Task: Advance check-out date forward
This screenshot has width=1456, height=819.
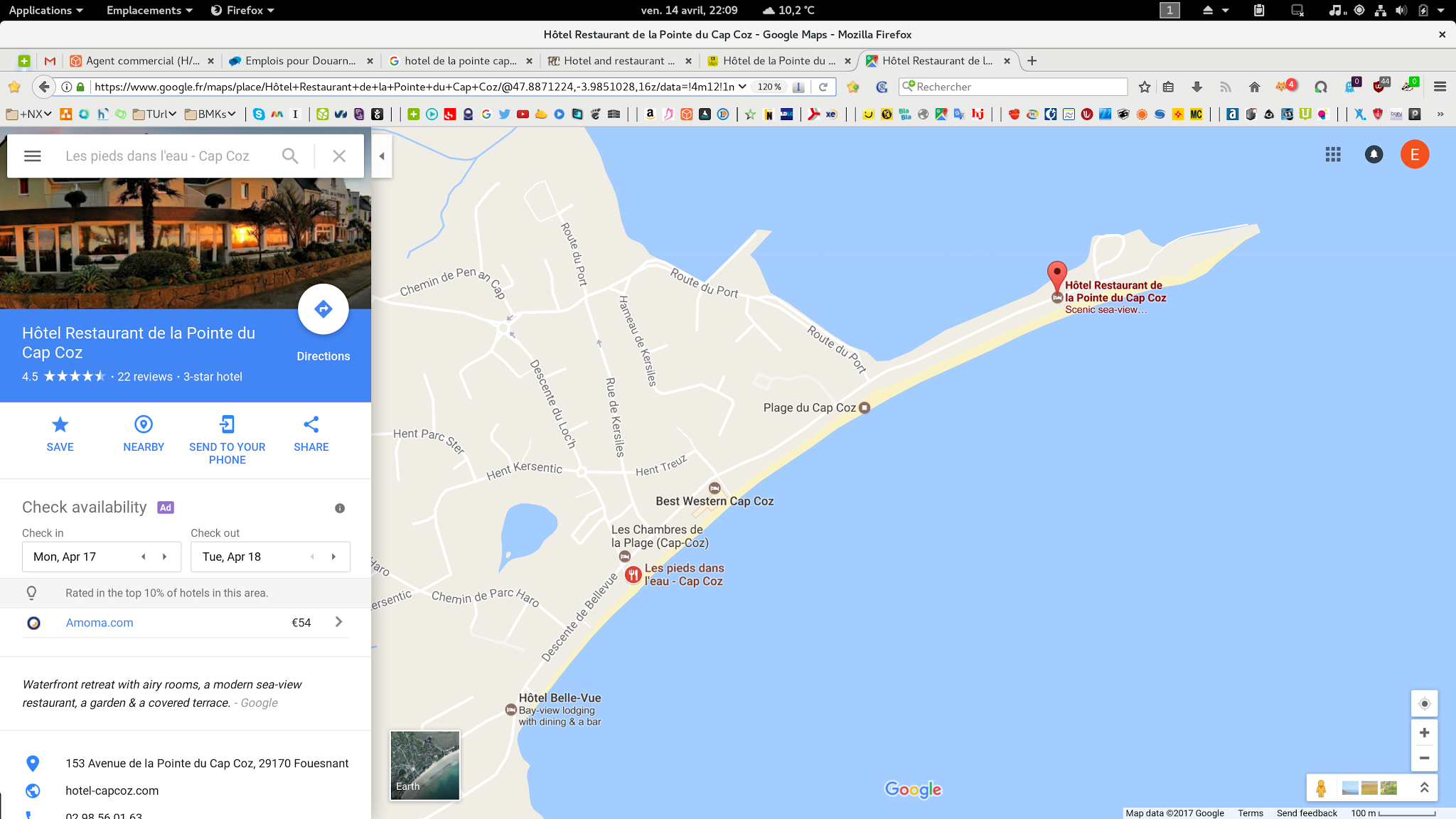Action: point(333,557)
